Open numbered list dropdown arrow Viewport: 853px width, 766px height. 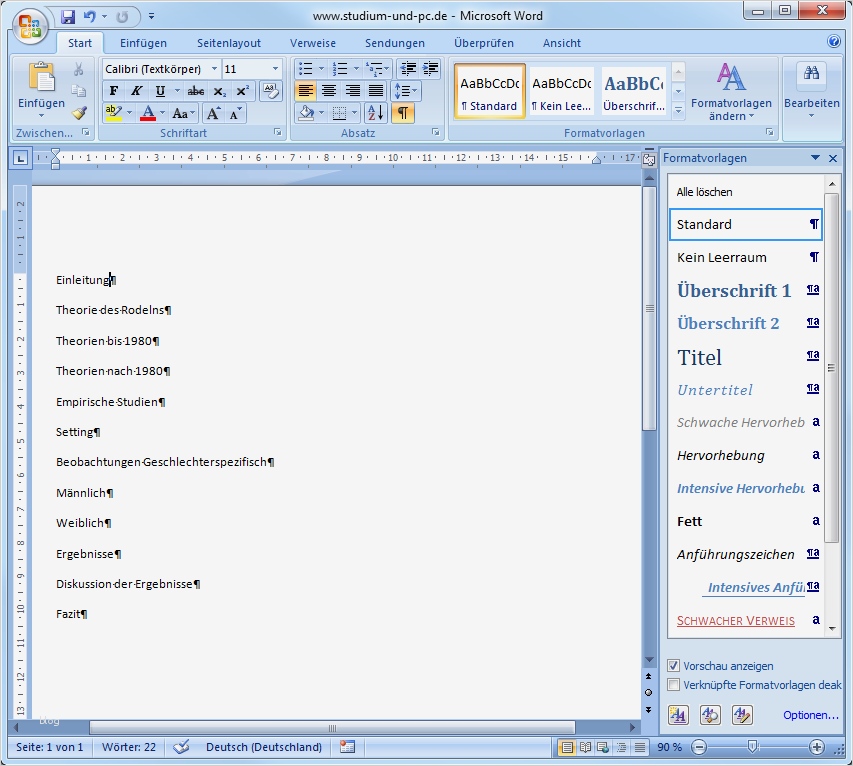click(356, 69)
